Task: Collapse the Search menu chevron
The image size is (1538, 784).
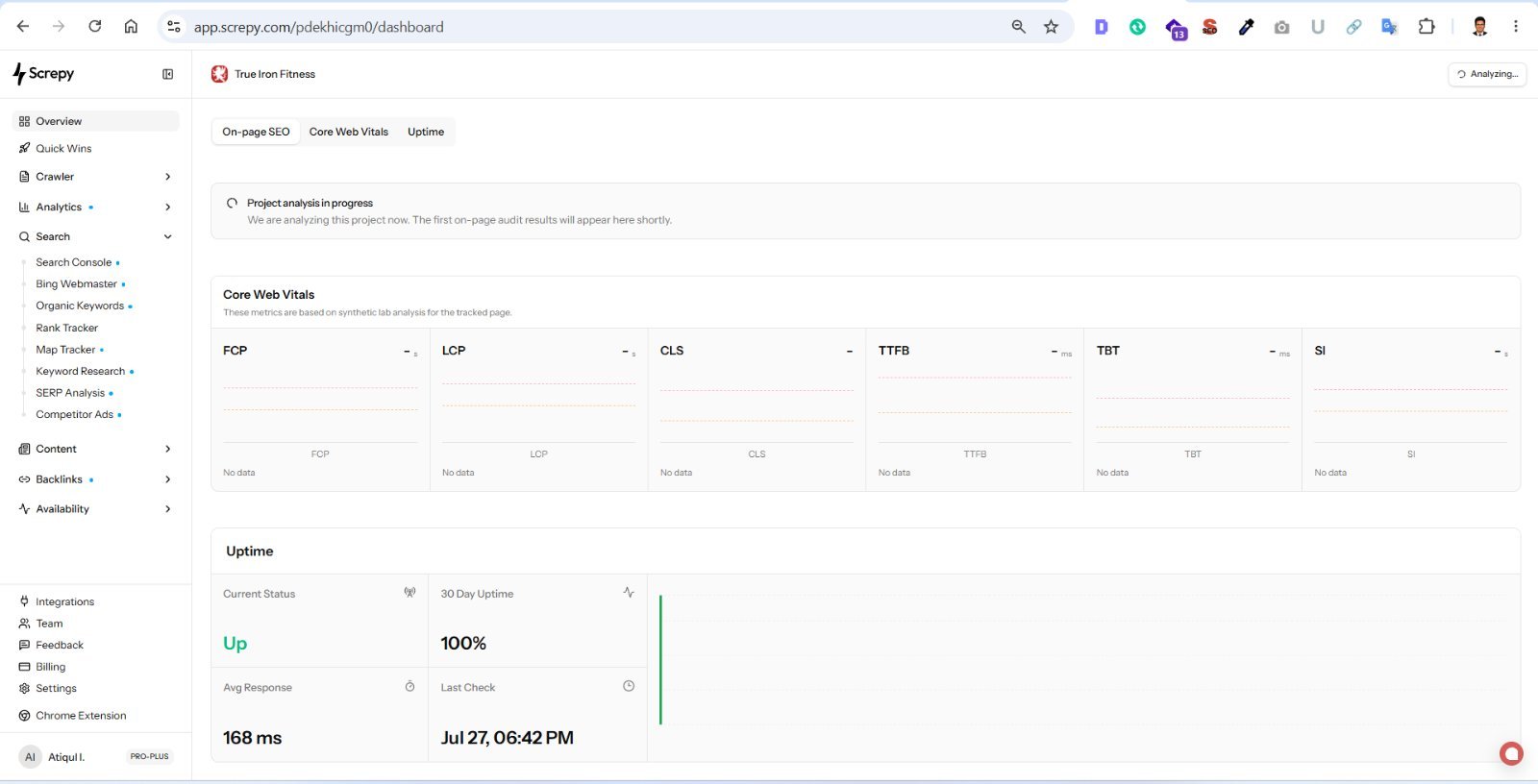Action: 168,237
